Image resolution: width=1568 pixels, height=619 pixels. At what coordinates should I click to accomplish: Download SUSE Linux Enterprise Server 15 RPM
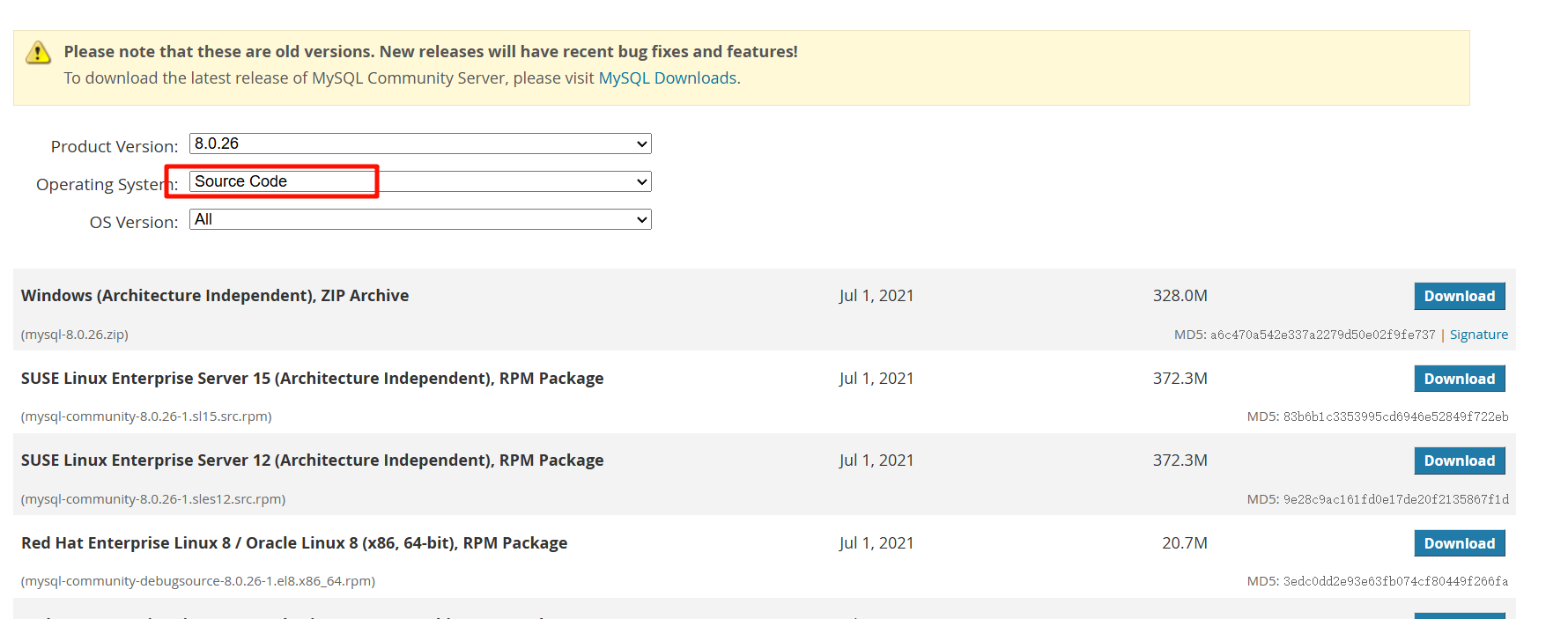pyautogui.click(x=1459, y=379)
